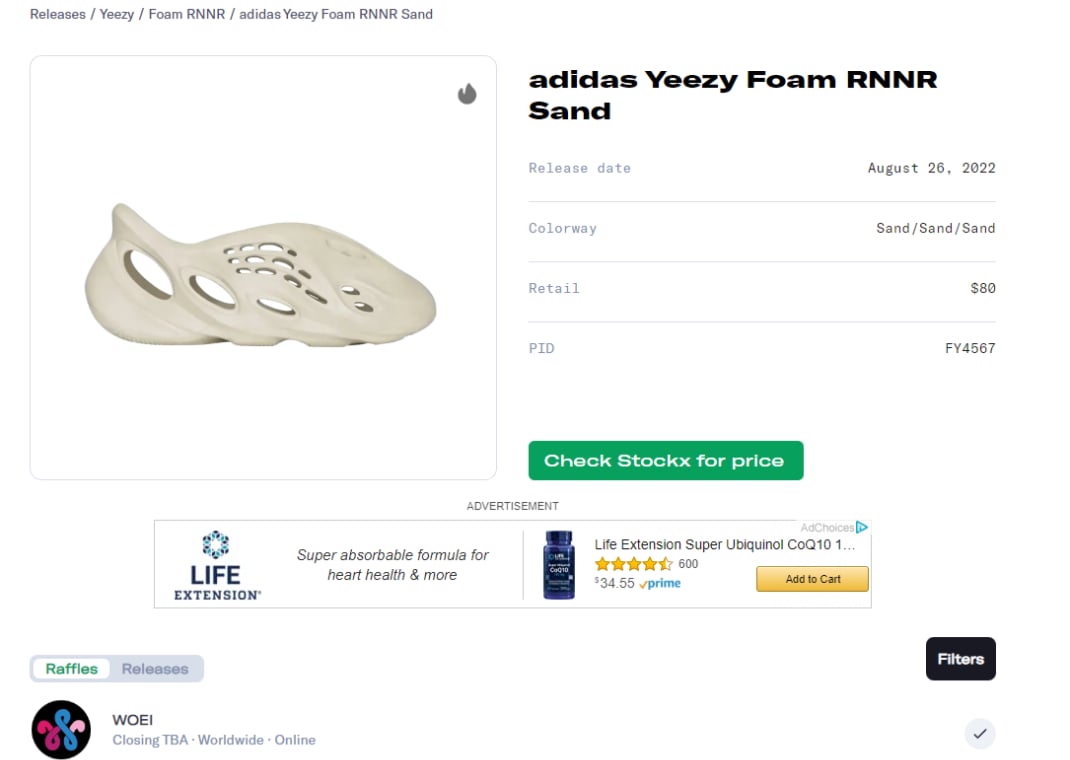Viewport: 1070px width, 760px height.
Task: Switch to the Releases tab
Action: pyautogui.click(x=155, y=669)
